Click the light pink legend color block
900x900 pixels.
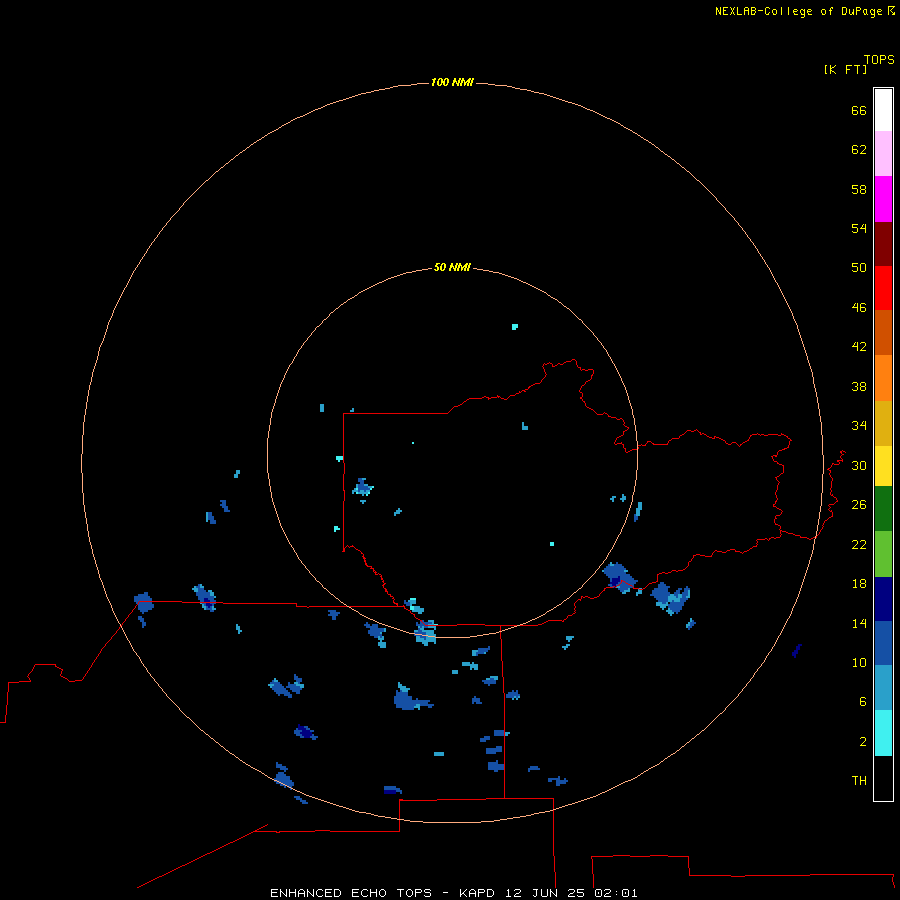[x=883, y=153]
